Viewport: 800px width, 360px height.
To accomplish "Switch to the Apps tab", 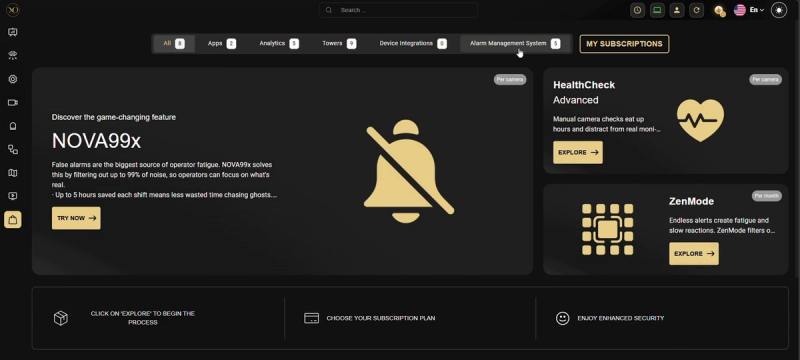I will coord(221,43).
